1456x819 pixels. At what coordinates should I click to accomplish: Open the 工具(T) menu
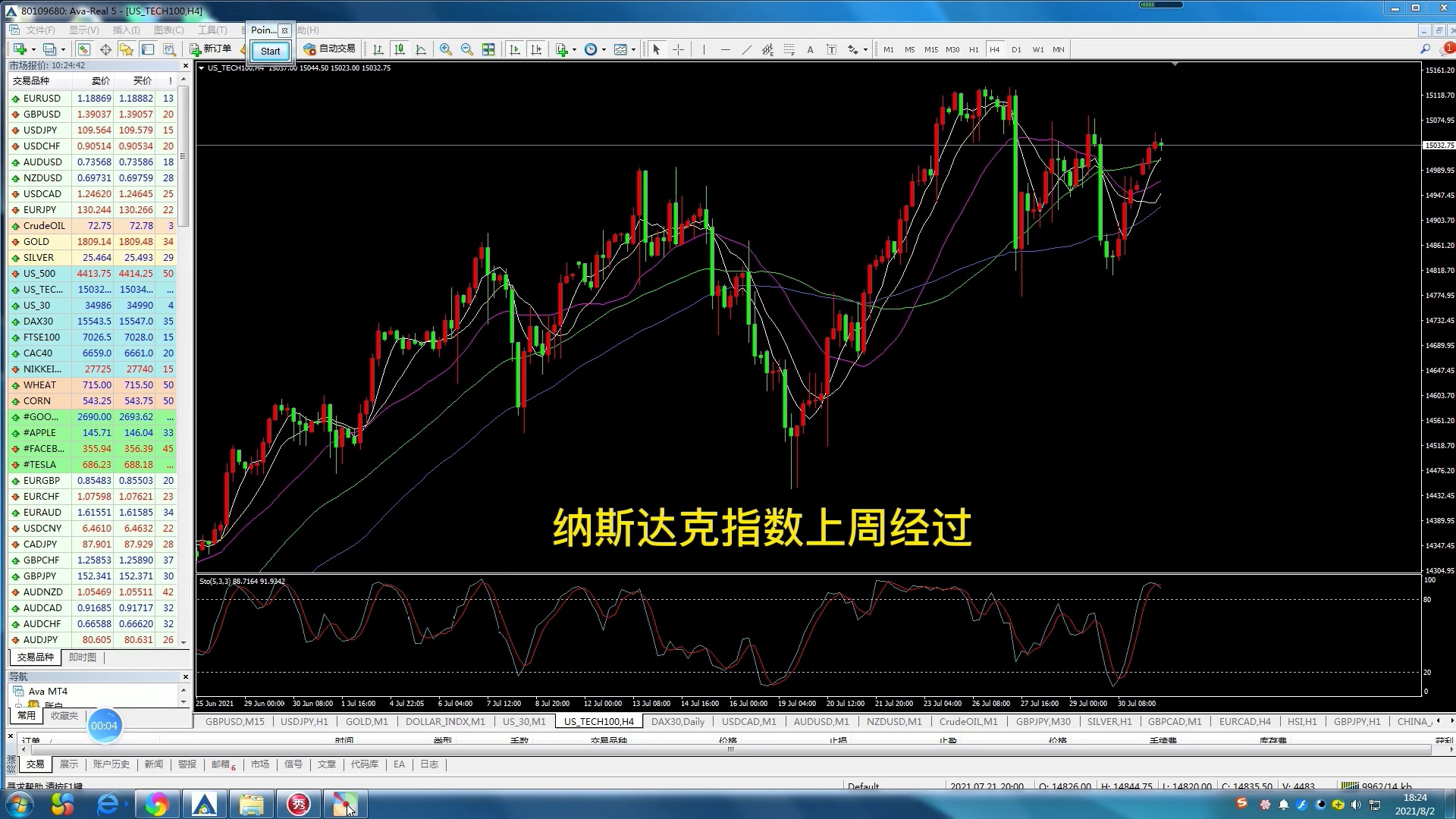click(212, 30)
